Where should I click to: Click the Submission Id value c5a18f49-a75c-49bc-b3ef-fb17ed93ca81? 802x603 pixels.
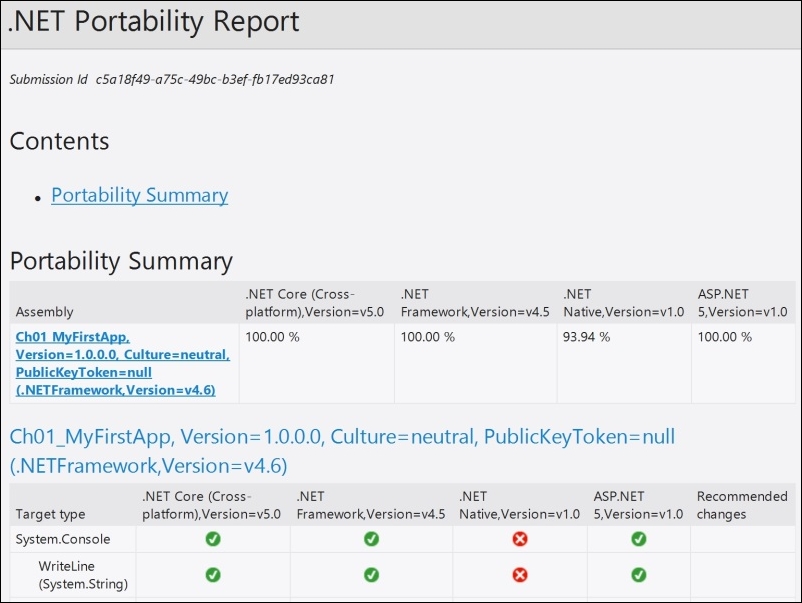point(215,79)
